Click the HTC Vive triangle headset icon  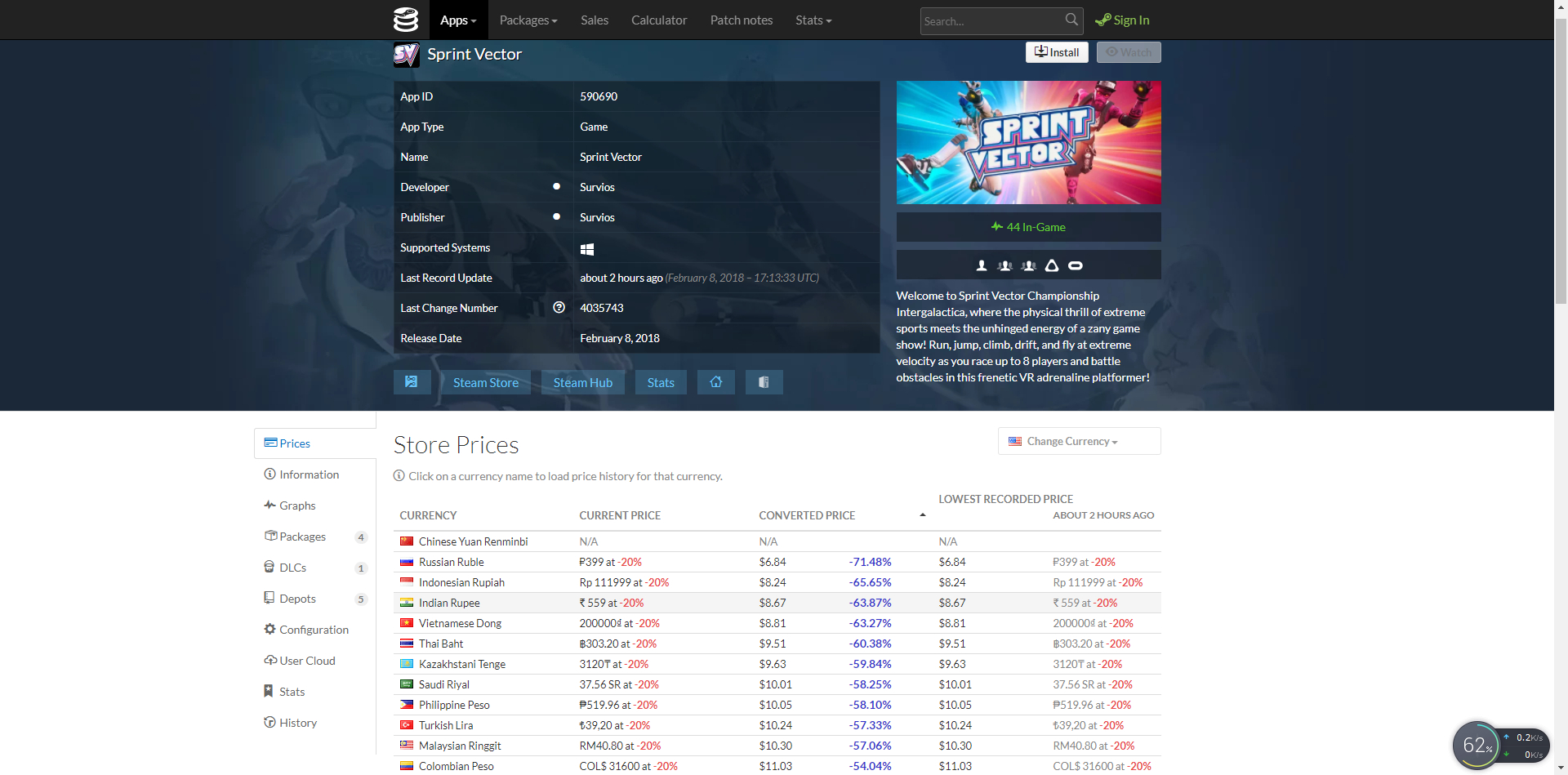point(1052,265)
